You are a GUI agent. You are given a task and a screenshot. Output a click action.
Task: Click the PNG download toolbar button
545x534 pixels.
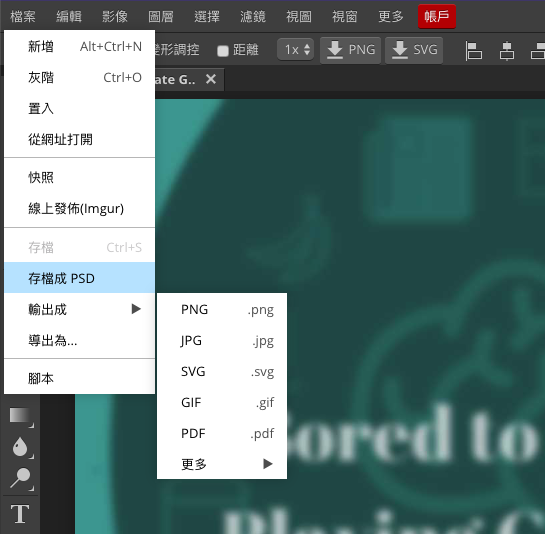point(350,50)
